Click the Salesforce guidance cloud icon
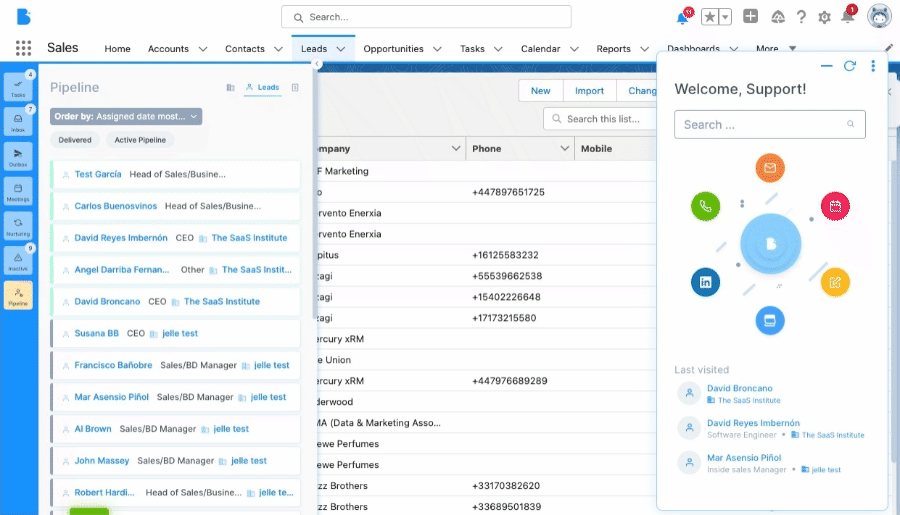900x515 pixels. pos(778,17)
